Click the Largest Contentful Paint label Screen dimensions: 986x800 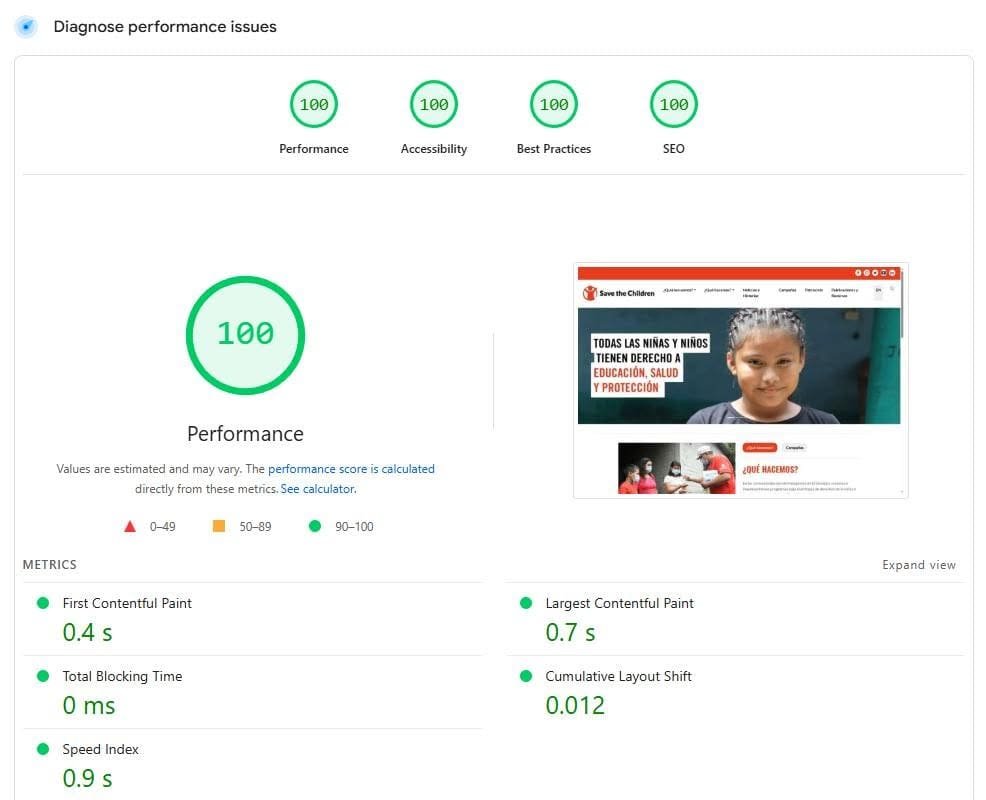pyautogui.click(x=619, y=603)
